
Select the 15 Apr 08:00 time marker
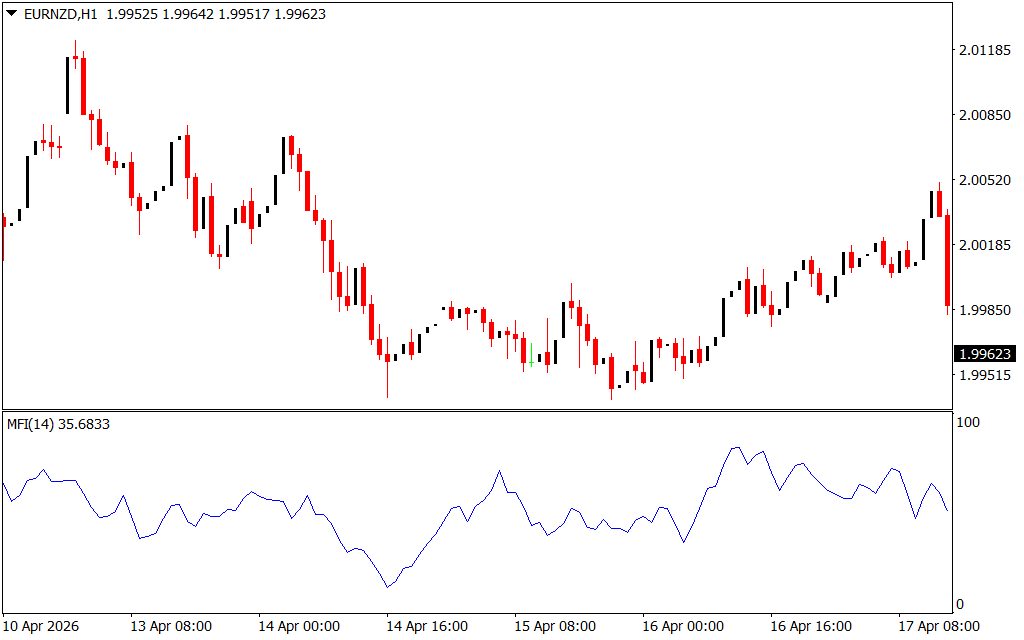(x=555, y=626)
